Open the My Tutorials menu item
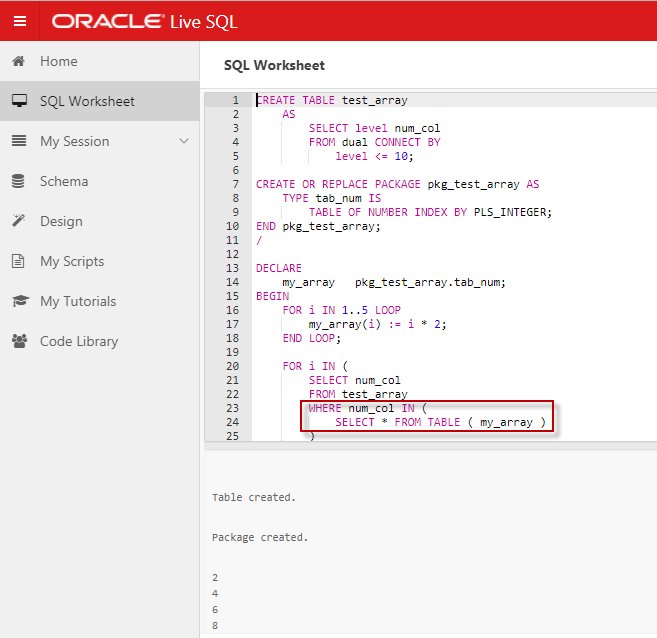657x638 pixels. click(100, 301)
